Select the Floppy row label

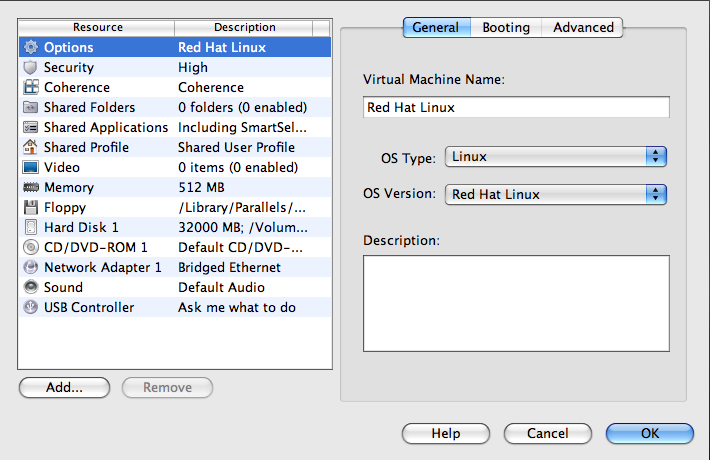65,207
